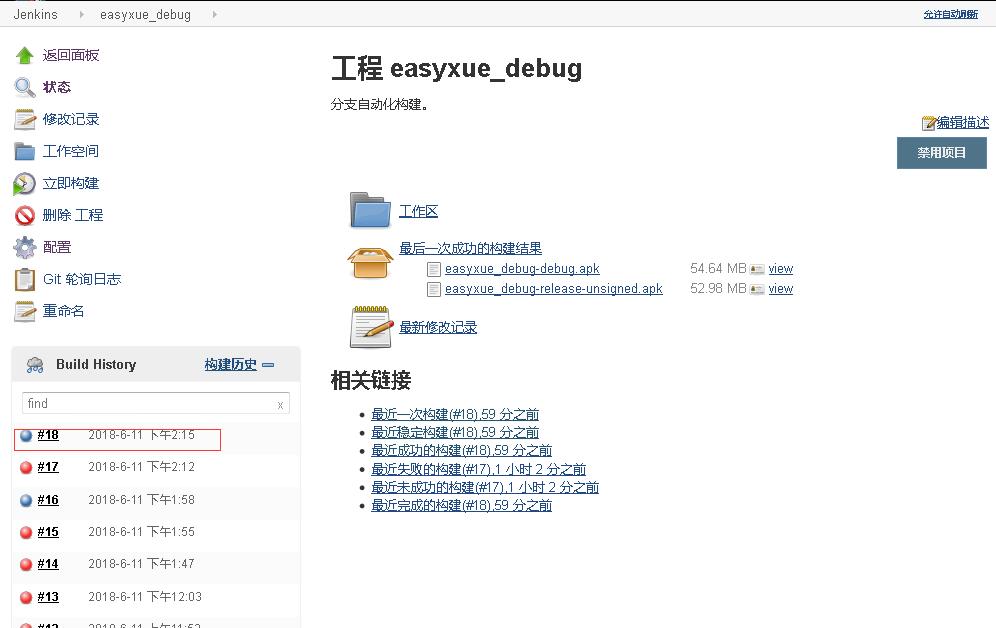The width and height of the screenshot is (996, 628).
Task: Click into the build history find field
Action: click(x=156, y=404)
